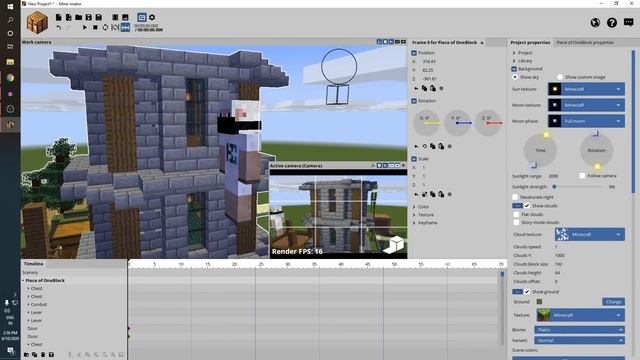Delete the selected timeline object via the trash icon
640x360 pixels.
coord(43,355)
